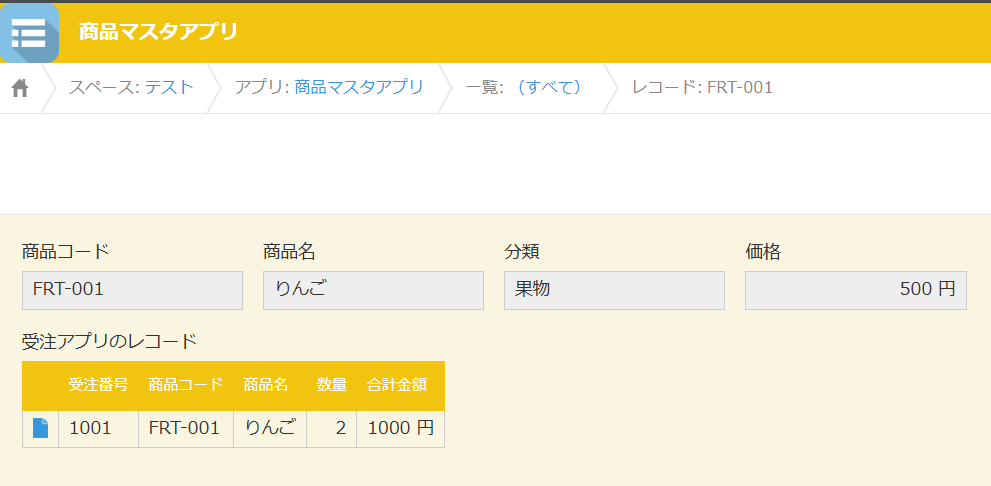Click the app list icon in header
The image size is (991, 486).
pyautogui.click(x=29, y=33)
